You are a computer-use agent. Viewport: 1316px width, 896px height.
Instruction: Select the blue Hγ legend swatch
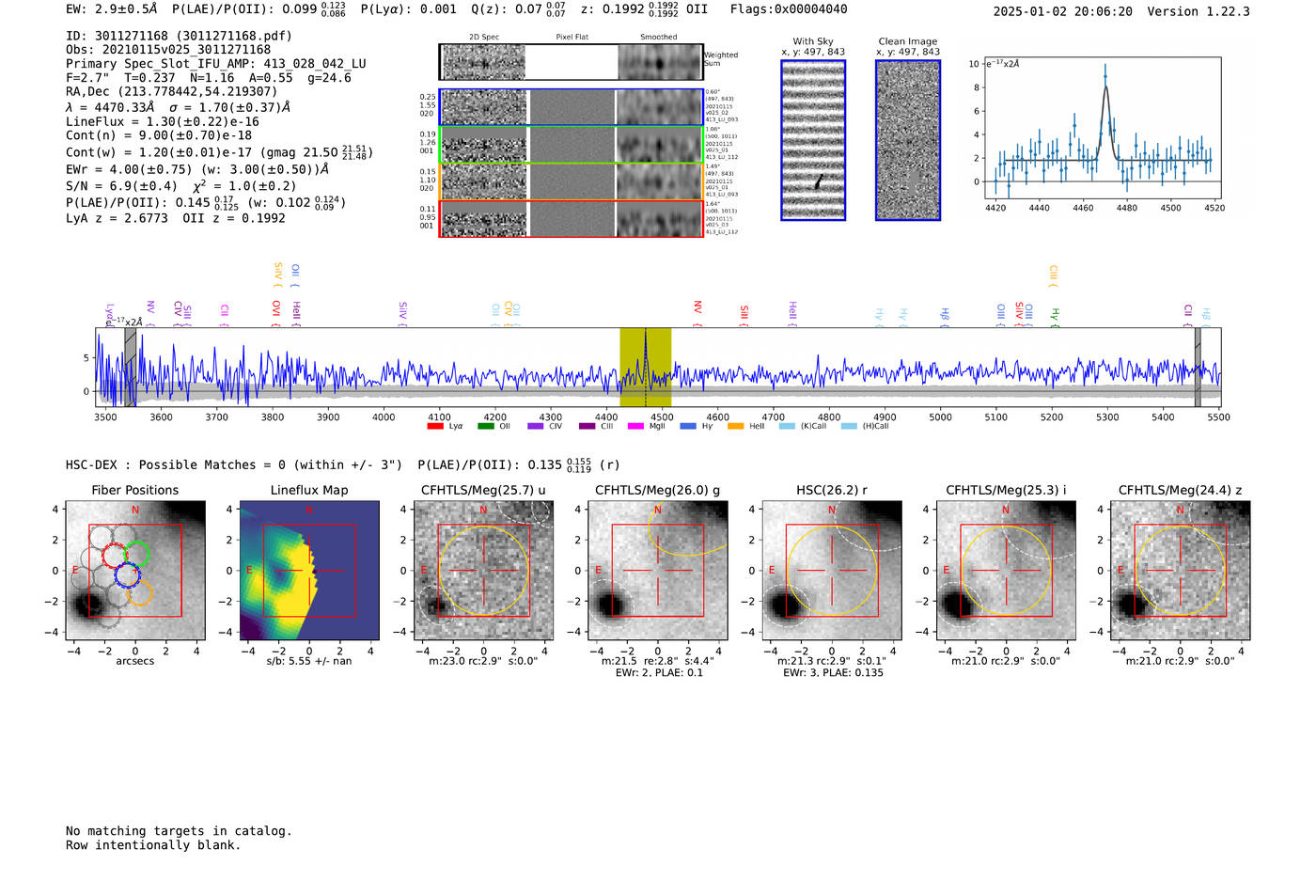point(687,427)
